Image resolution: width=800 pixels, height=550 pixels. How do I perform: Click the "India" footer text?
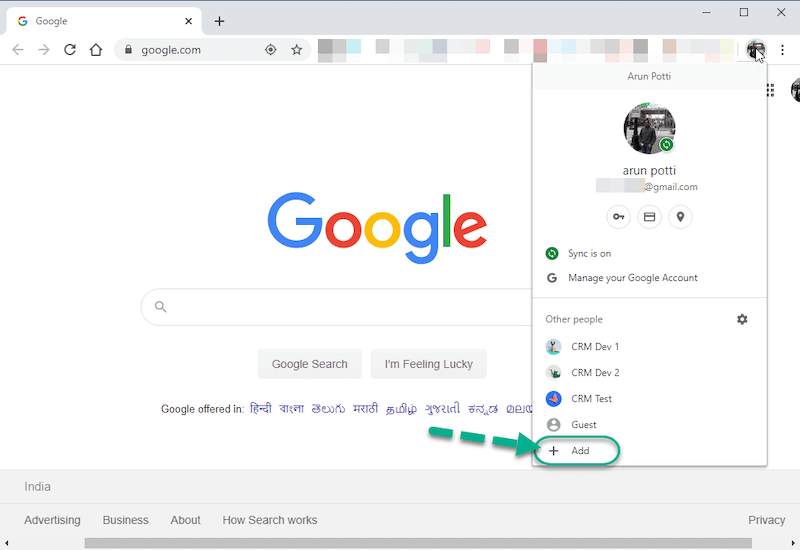37,487
